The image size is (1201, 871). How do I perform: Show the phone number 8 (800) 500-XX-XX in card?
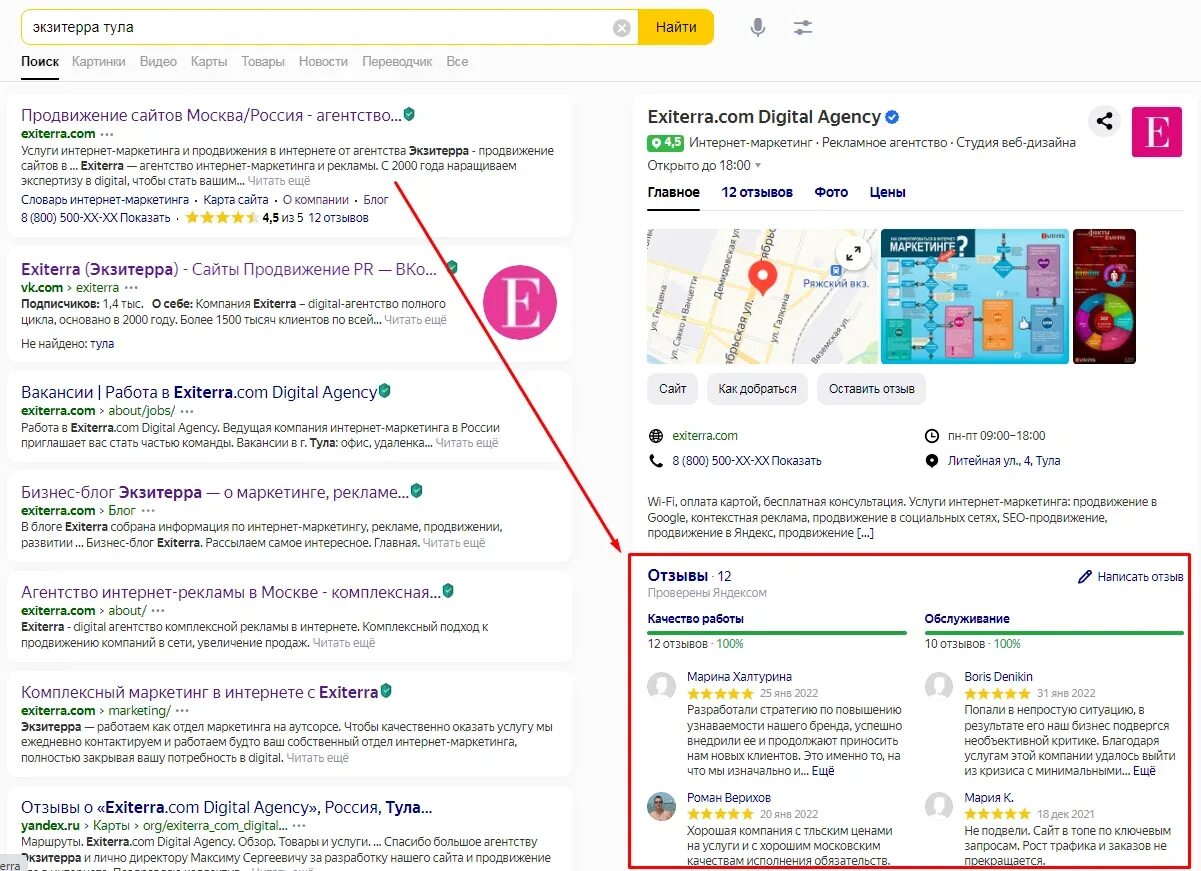pyautogui.click(x=746, y=461)
